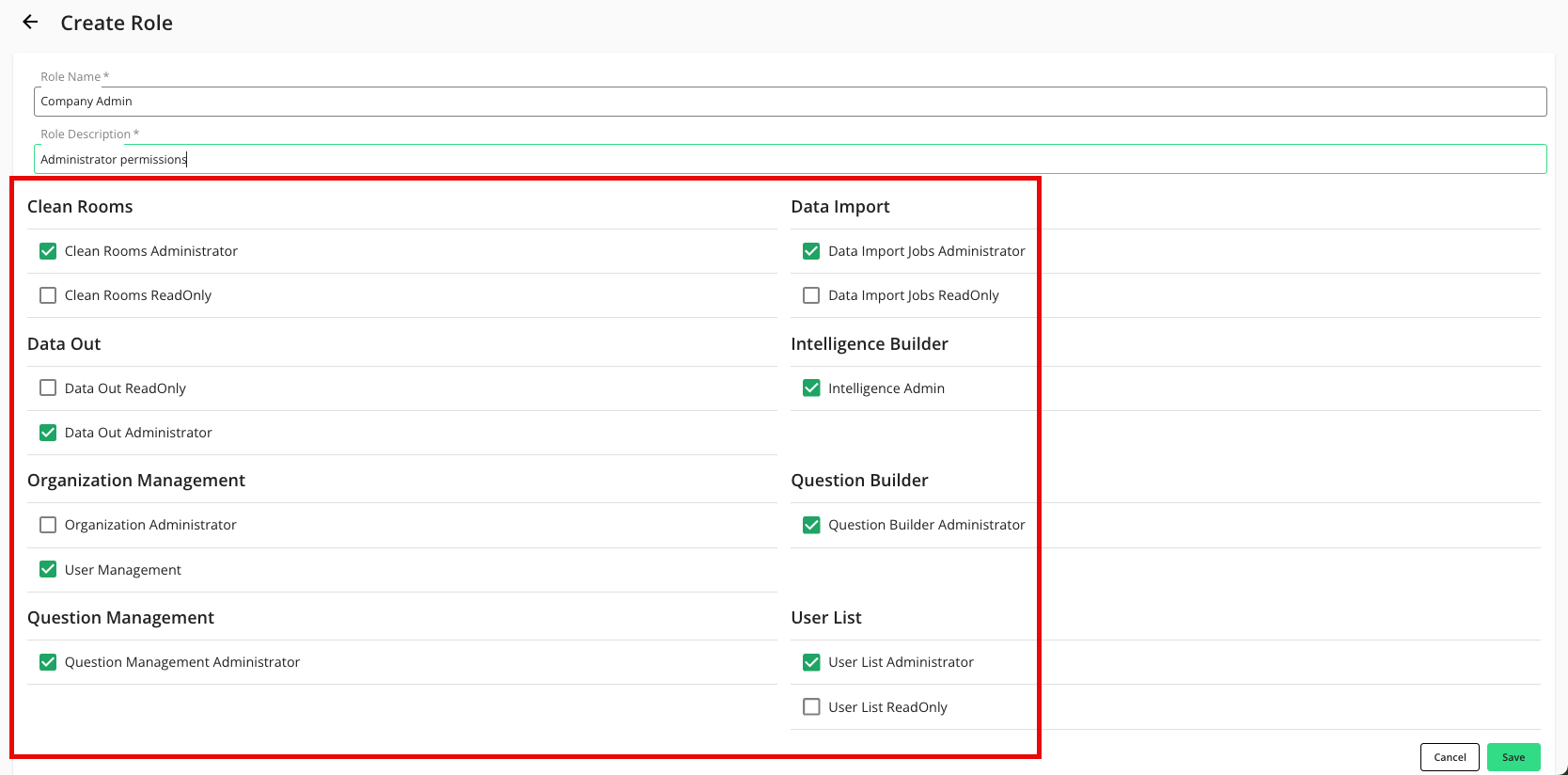Viewport: 1568px width, 775px height.
Task: Click the back arrow icon
Action: (31, 23)
